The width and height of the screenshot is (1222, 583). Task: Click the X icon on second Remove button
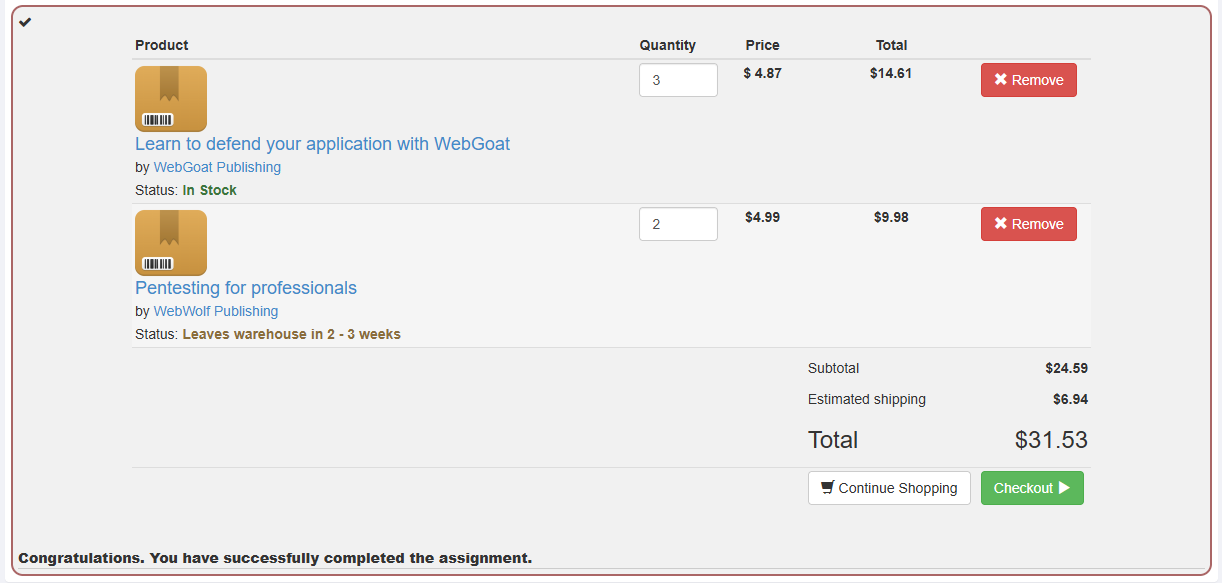(1000, 224)
